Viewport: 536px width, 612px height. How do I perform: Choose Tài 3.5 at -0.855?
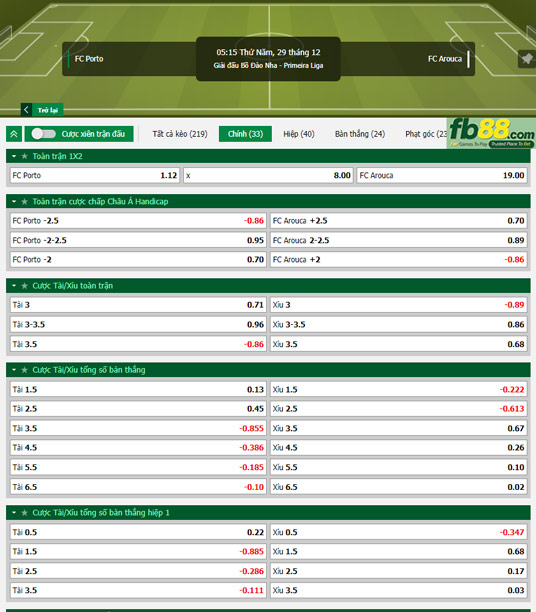[x=138, y=428]
